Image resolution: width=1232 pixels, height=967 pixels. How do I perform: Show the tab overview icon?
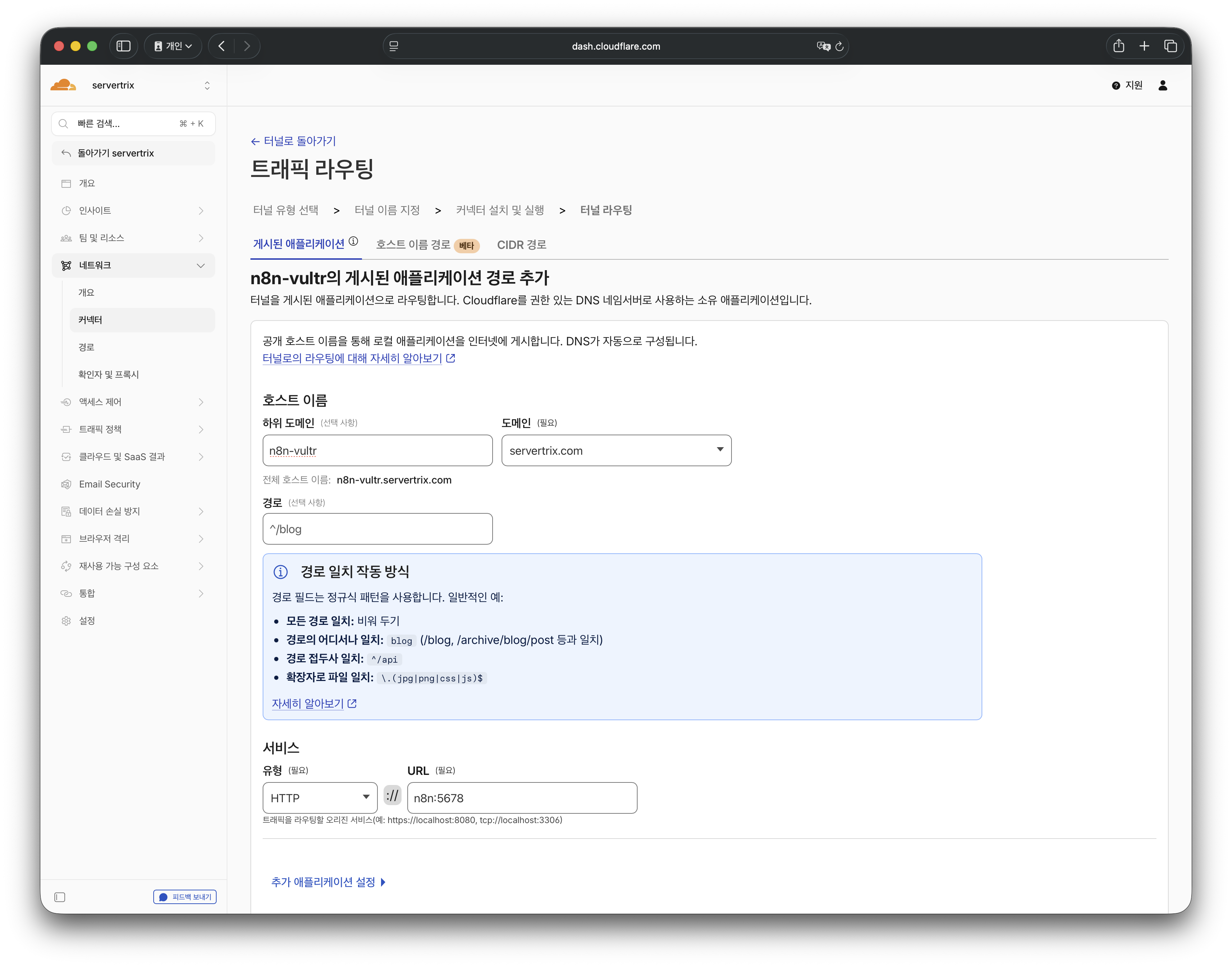[1170, 46]
